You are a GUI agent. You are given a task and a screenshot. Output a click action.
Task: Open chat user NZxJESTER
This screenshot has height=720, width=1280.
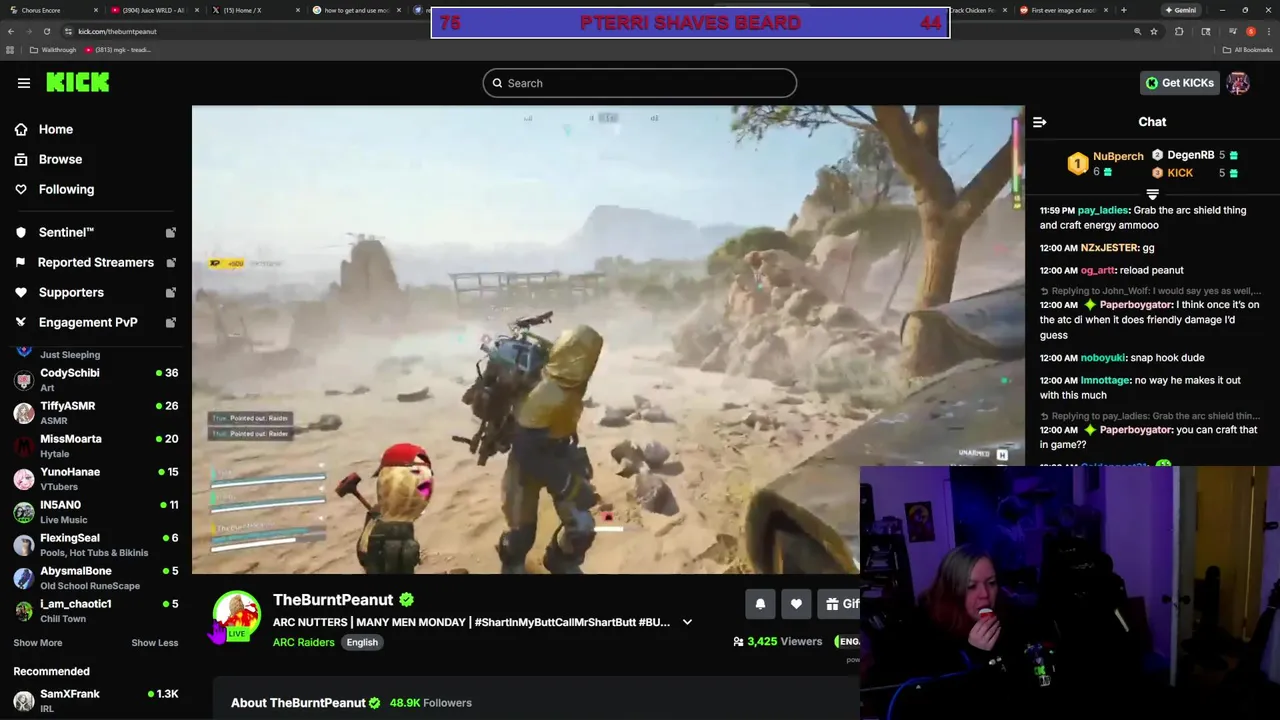[1109, 247]
